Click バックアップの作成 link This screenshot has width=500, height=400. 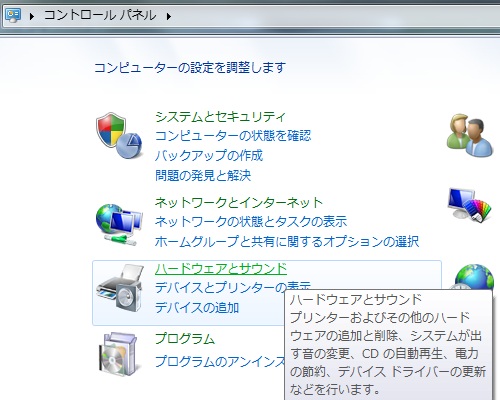coord(209,155)
